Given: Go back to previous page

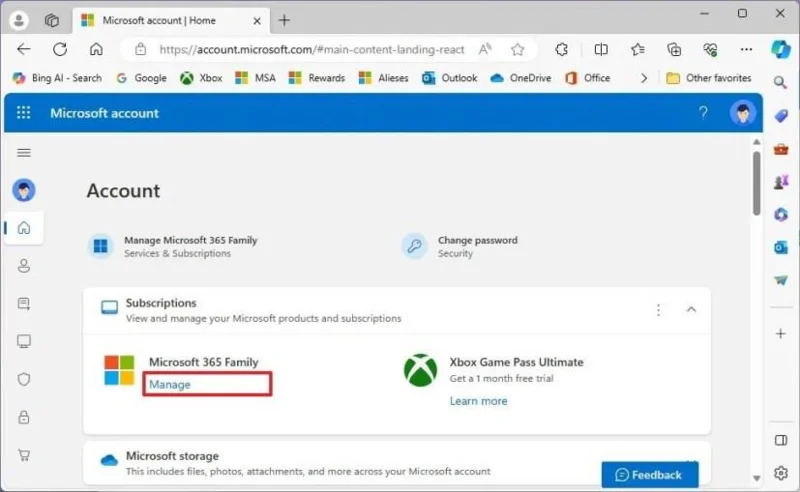Looking at the screenshot, I should click(23, 50).
